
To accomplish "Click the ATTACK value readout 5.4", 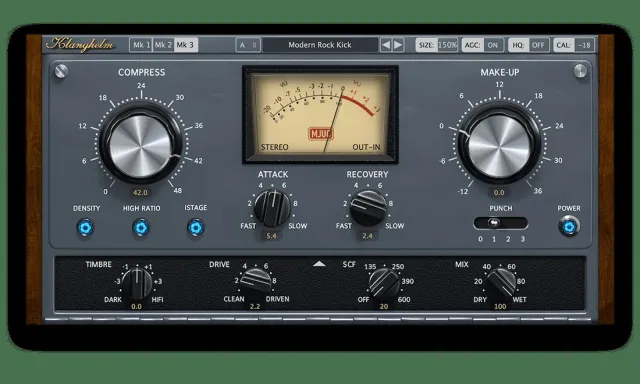I will click(271, 235).
